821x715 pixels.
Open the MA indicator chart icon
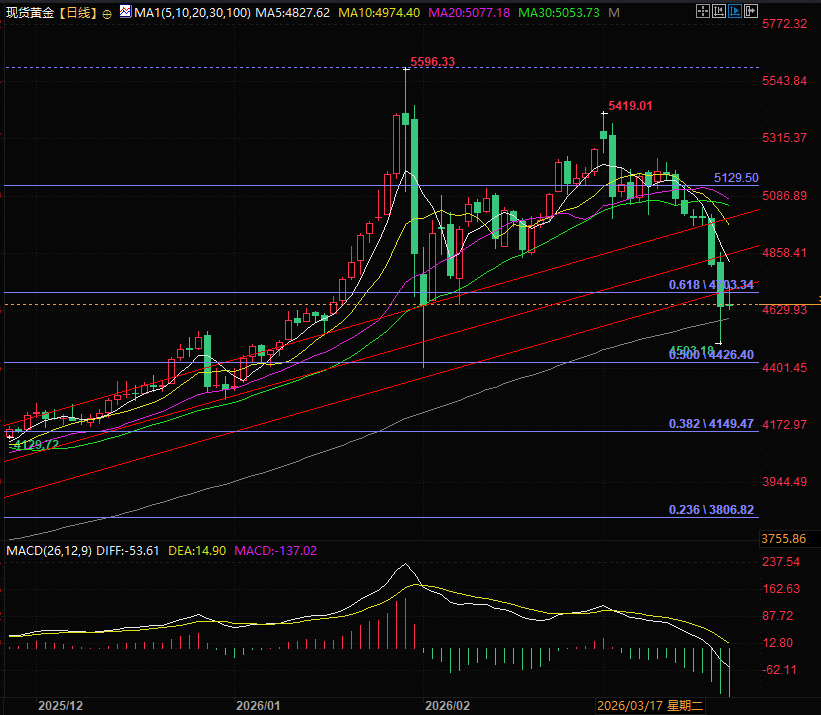click(x=125, y=11)
